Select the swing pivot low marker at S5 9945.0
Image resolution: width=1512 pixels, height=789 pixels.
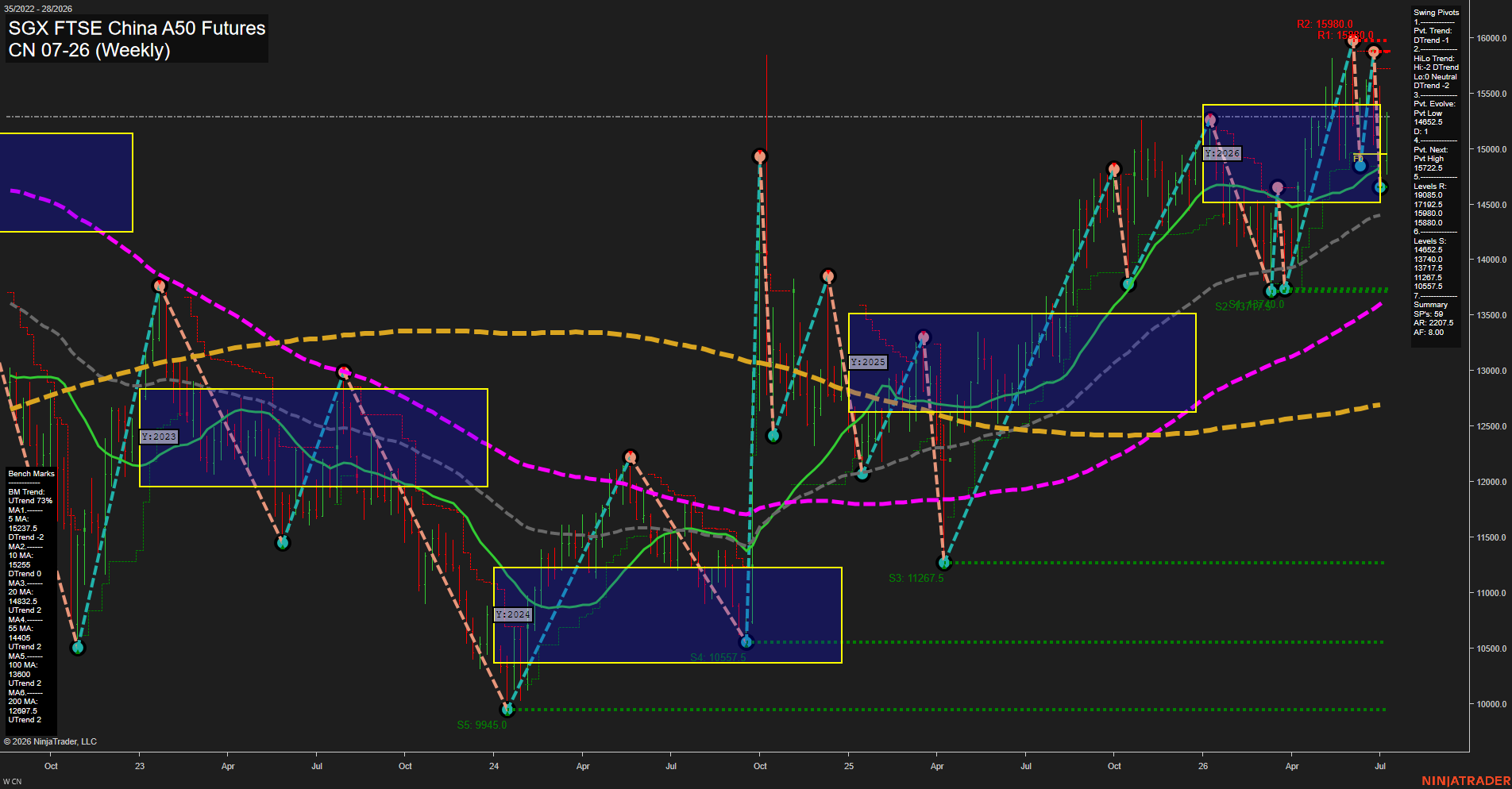(x=507, y=709)
